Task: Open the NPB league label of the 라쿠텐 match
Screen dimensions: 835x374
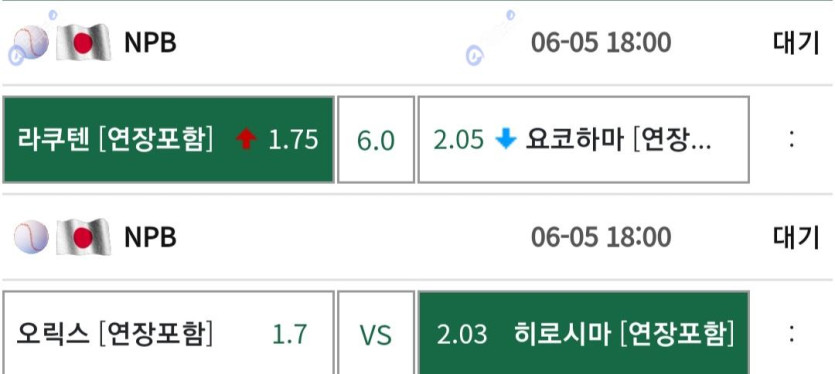Action: 150,43
